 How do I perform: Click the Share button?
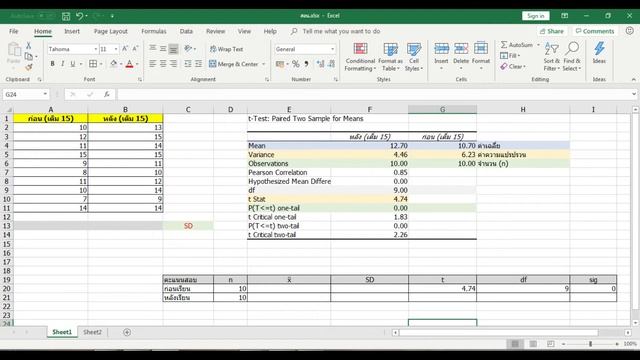(x=551, y=31)
